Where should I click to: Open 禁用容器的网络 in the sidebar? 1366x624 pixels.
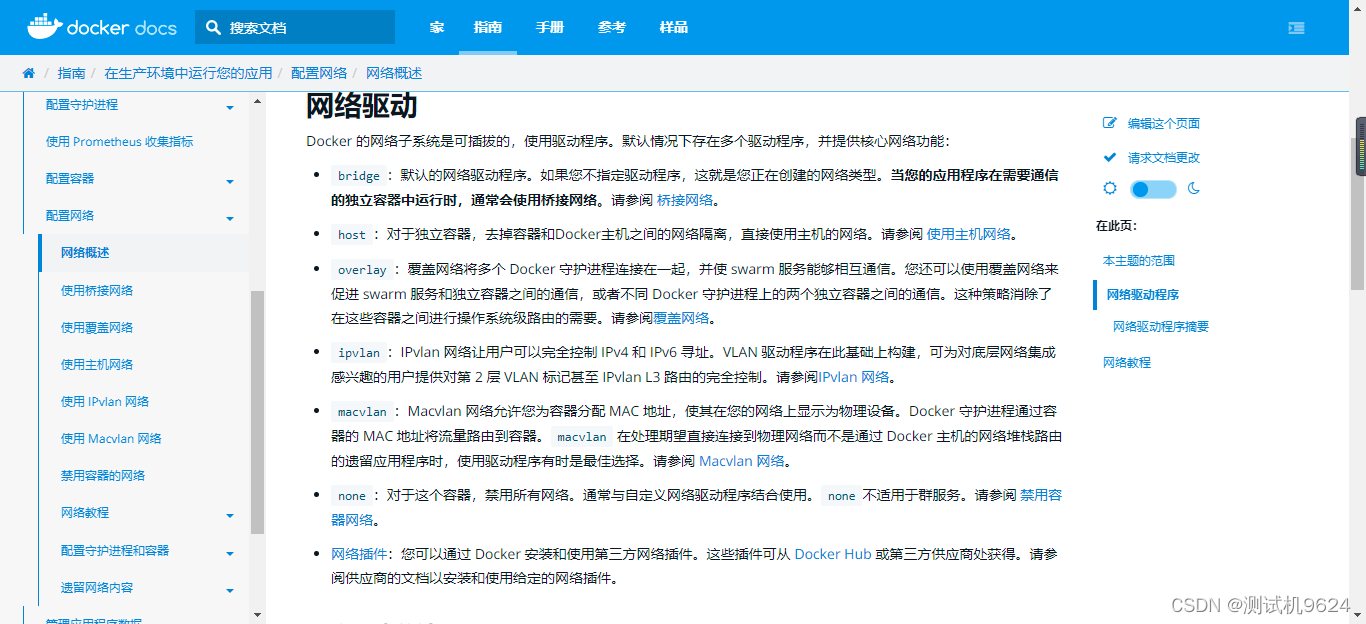103,475
